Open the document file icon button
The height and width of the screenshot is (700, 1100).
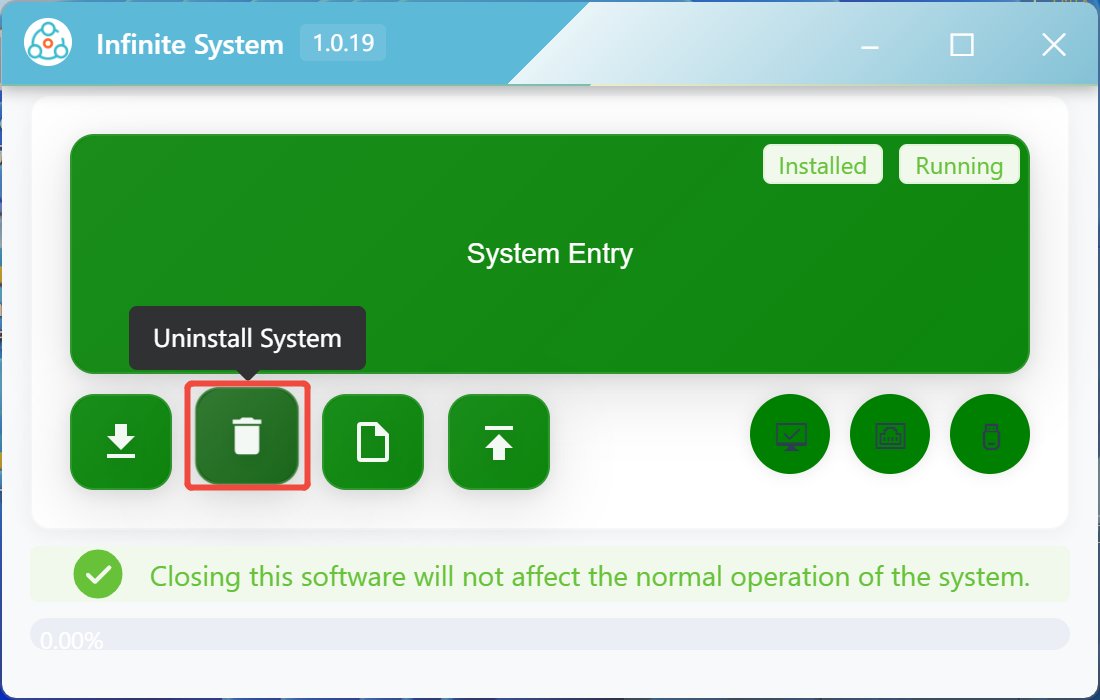point(373,442)
